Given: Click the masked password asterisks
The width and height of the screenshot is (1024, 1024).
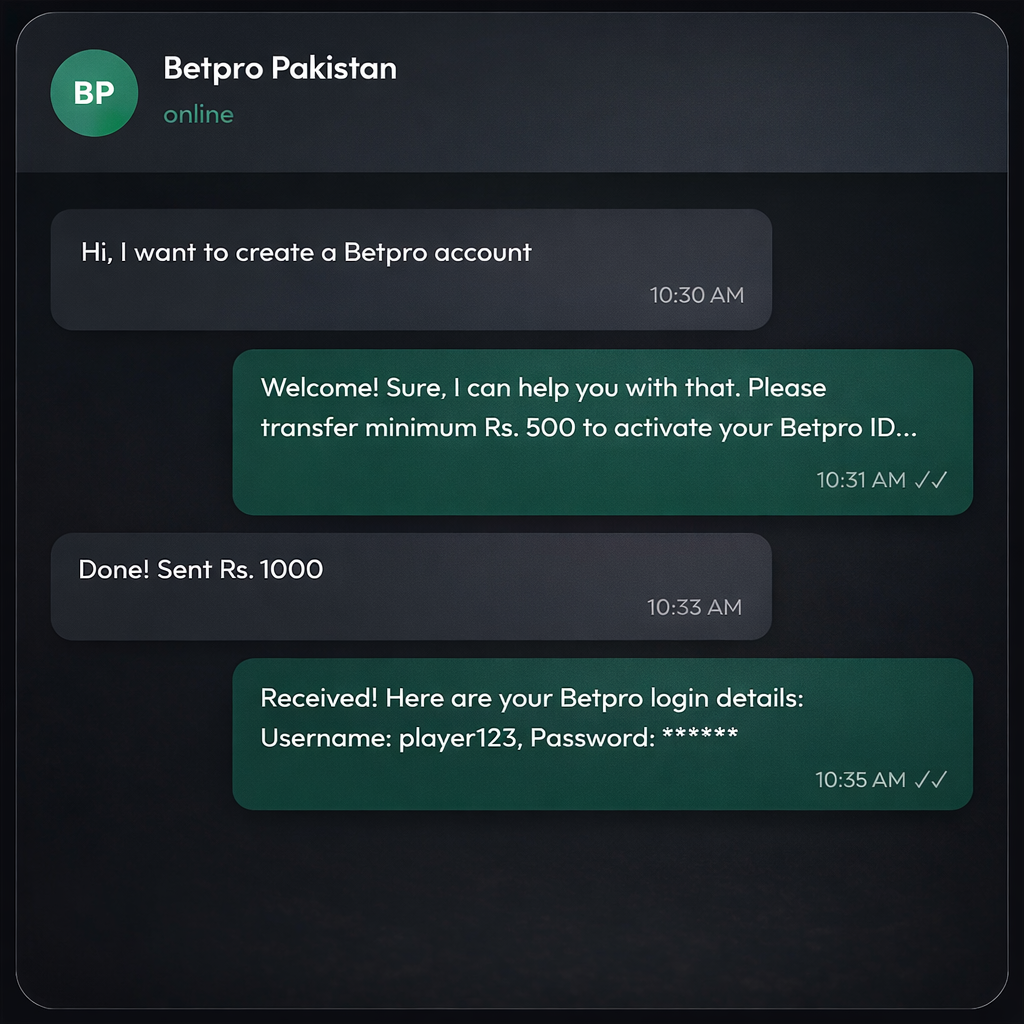Looking at the screenshot, I should click(700, 737).
